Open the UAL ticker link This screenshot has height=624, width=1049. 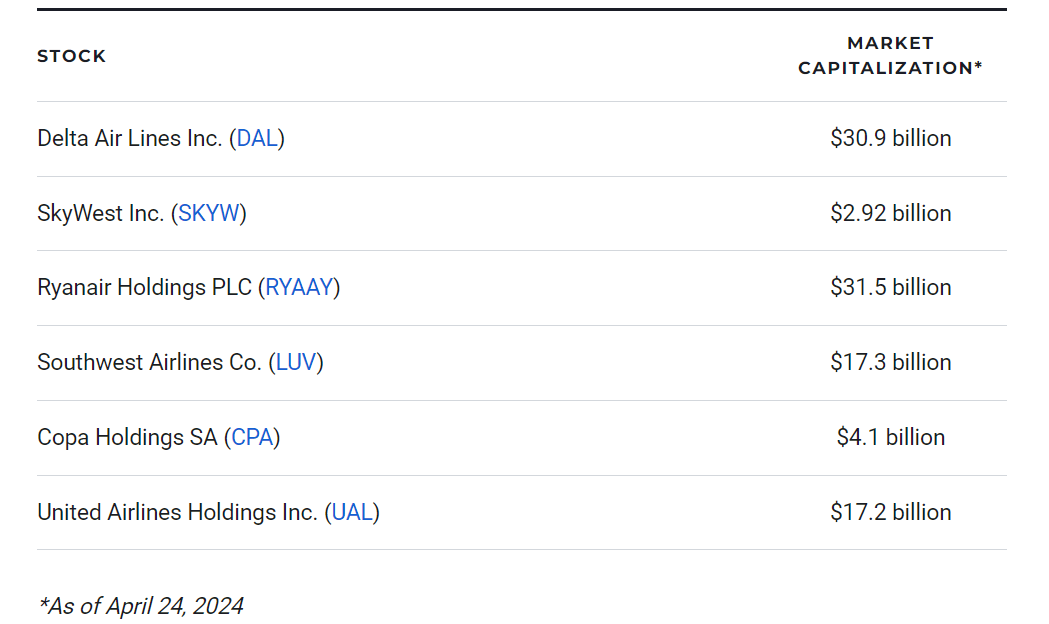(352, 512)
